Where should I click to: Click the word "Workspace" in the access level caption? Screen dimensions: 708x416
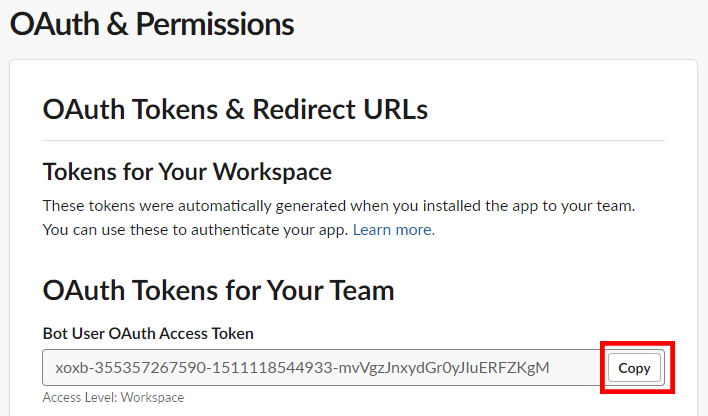click(x=151, y=397)
